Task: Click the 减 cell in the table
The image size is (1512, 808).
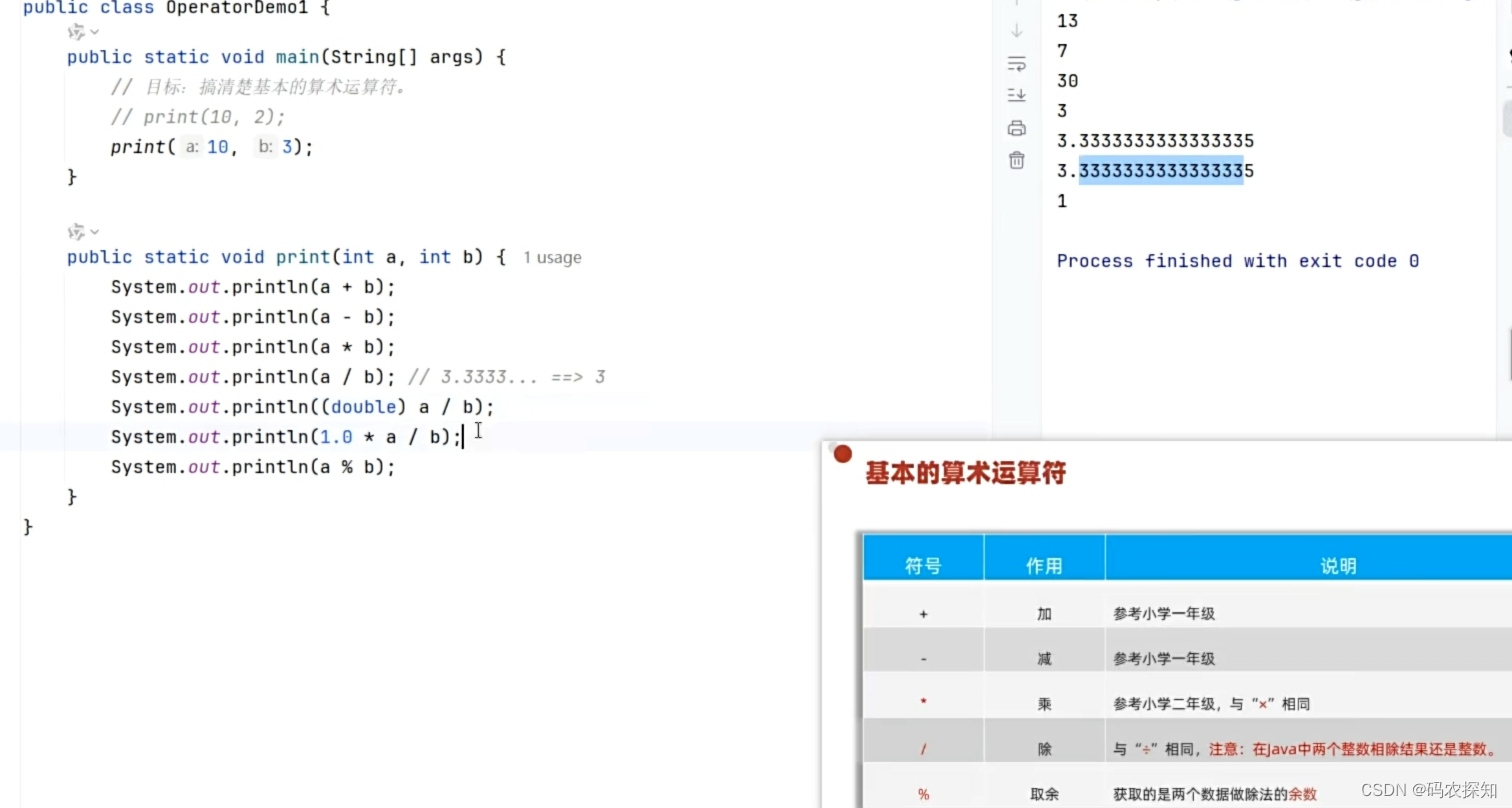Action: click(x=1044, y=659)
